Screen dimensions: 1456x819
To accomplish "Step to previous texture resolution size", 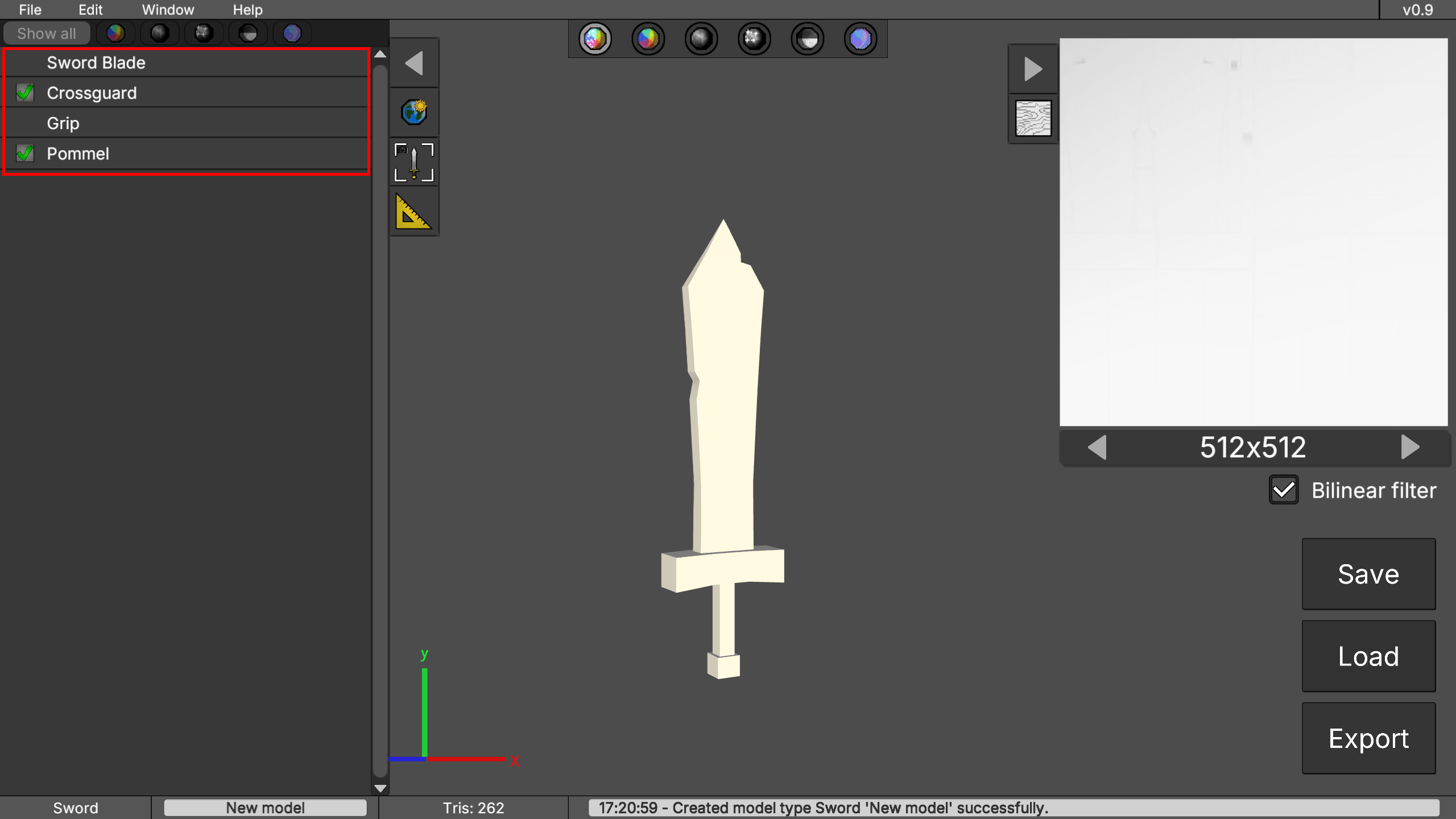I will 1097,448.
